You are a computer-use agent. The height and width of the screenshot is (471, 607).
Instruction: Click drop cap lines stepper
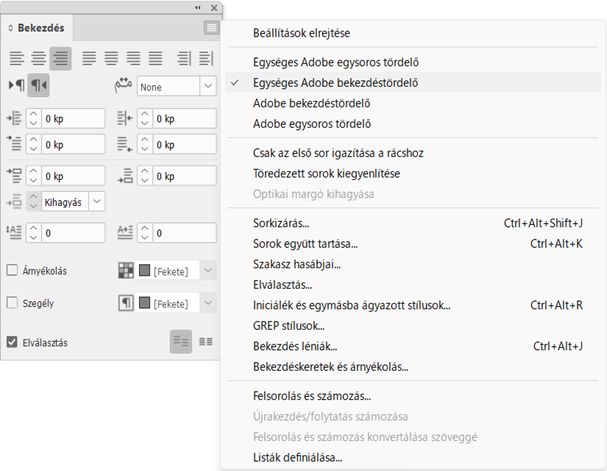click(33, 233)
